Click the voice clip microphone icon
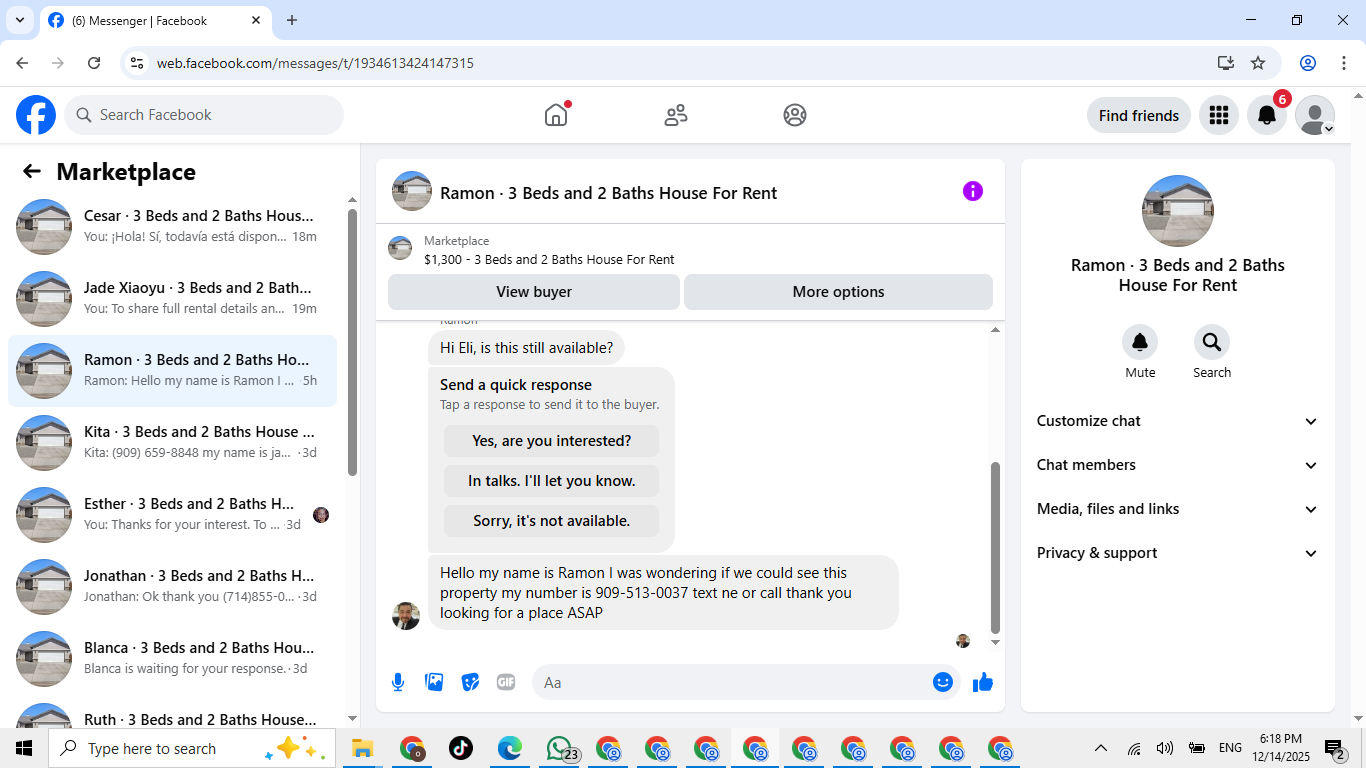Image resolution: width=1366 pixels, height=768 pixels. (398, 682)
